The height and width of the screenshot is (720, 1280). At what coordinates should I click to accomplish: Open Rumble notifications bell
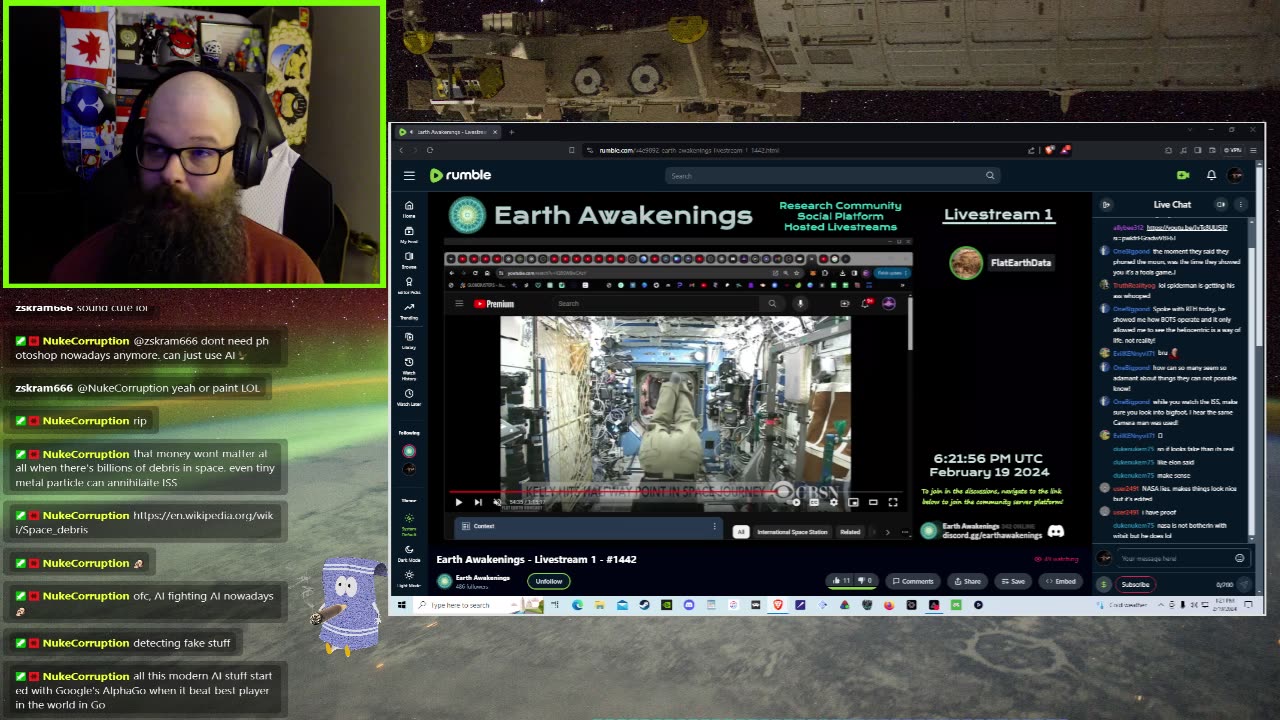[1211, 175]
